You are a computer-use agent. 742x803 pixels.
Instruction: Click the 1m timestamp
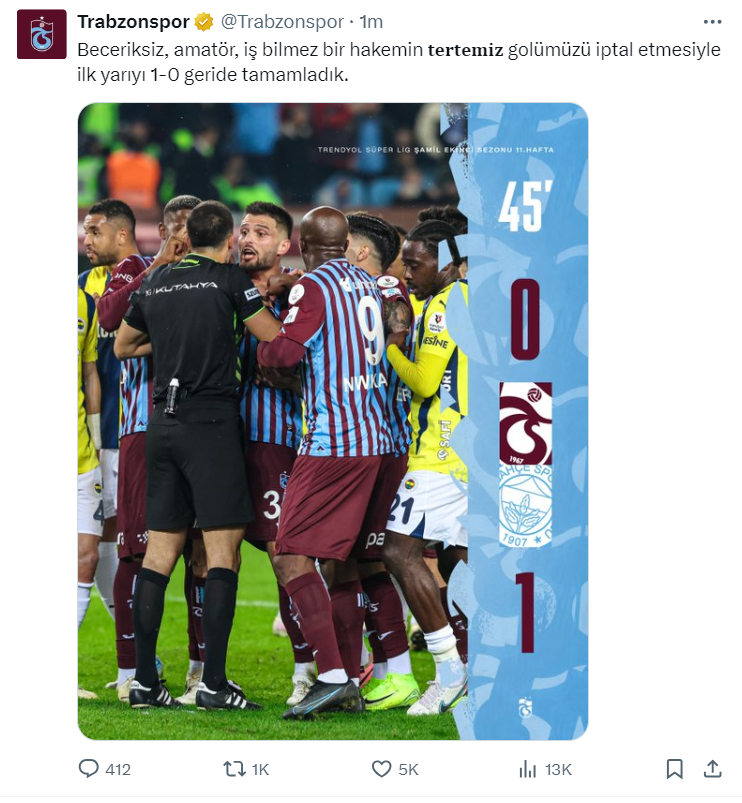click(371, 22)
